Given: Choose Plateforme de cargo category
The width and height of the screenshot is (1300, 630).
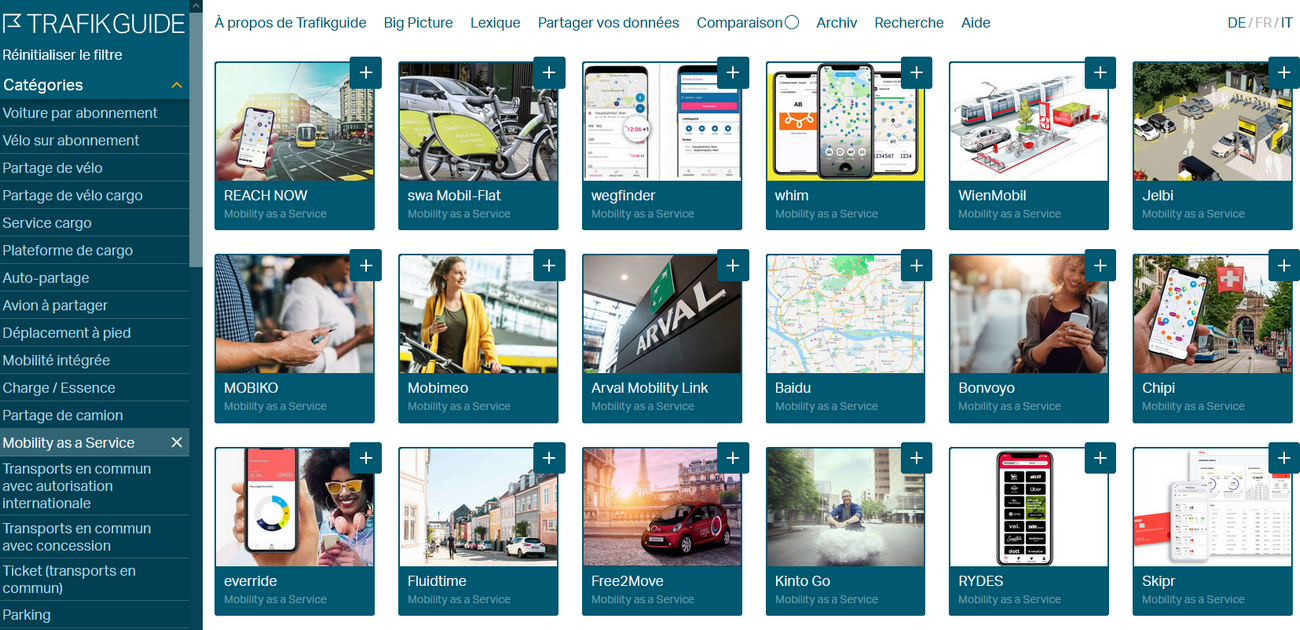Looking at the screenshot, I should pyautogui.click(x=94, y=250).
